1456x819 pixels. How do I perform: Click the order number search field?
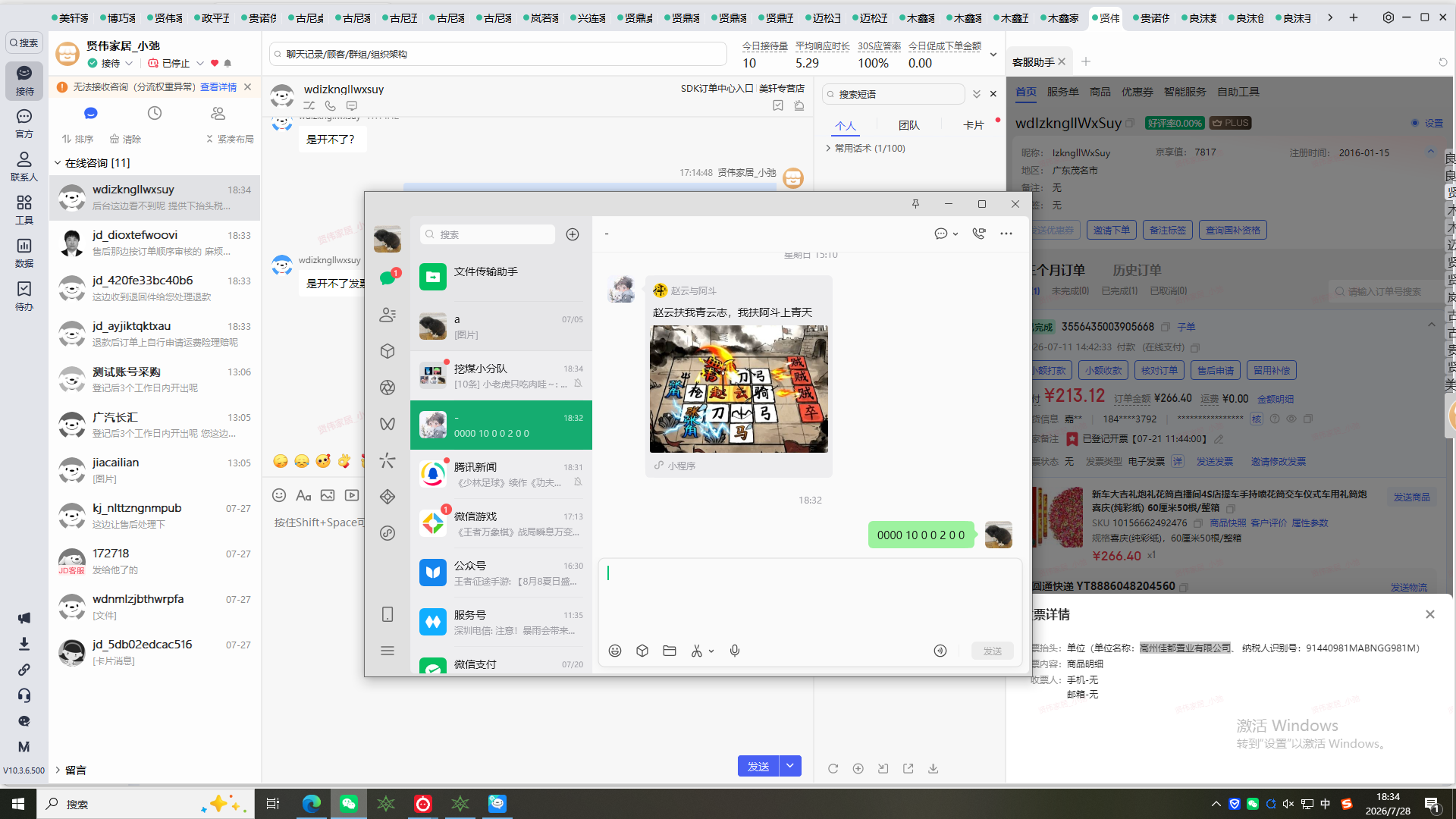(x=1386, y=291)
